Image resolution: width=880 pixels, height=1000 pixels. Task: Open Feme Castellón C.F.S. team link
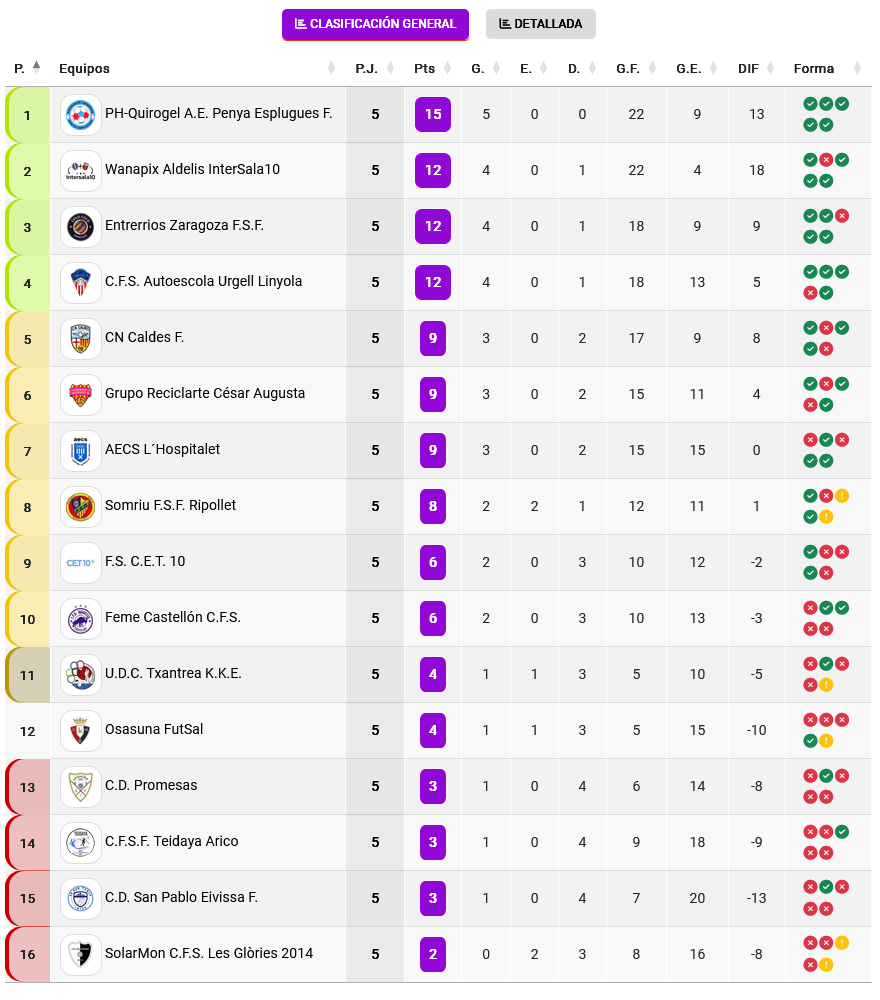tap(172, 618)
